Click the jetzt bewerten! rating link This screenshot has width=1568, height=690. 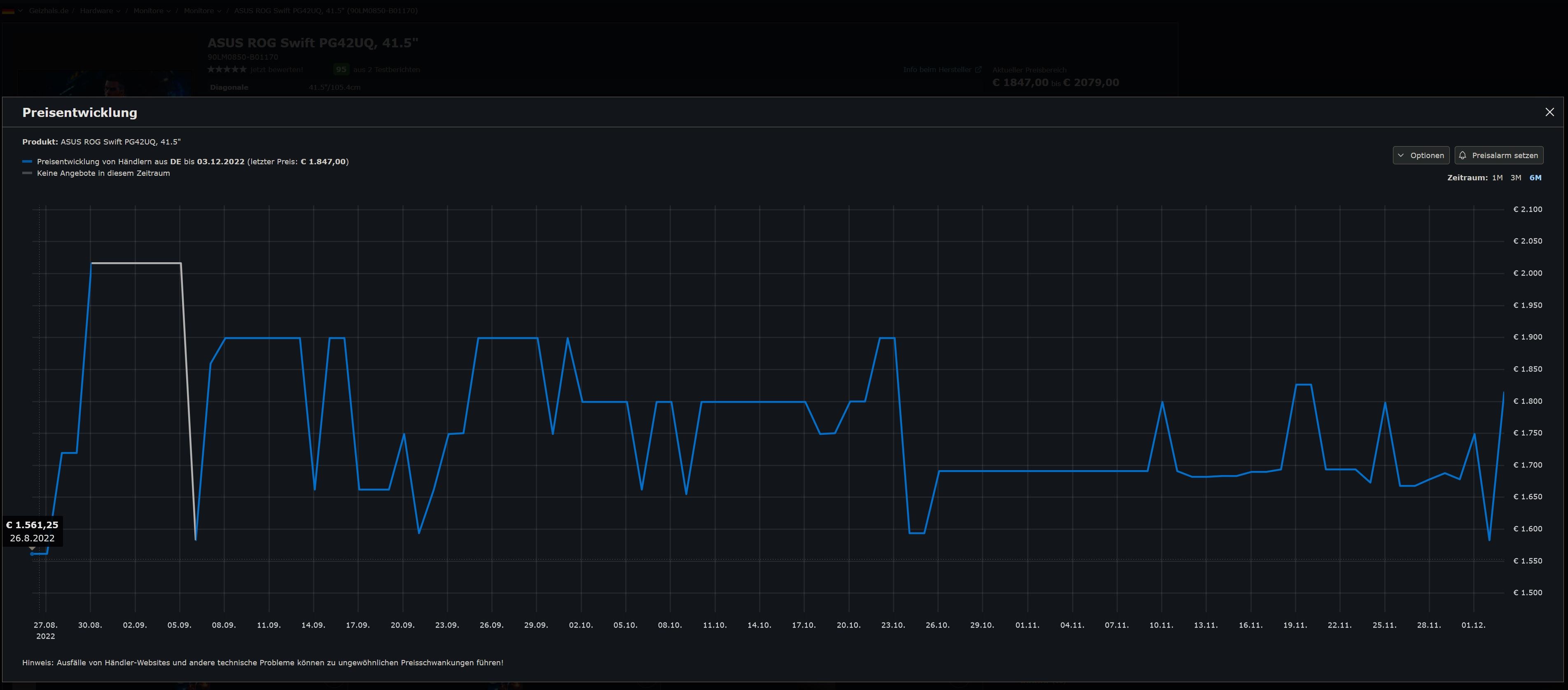[276, 70]
